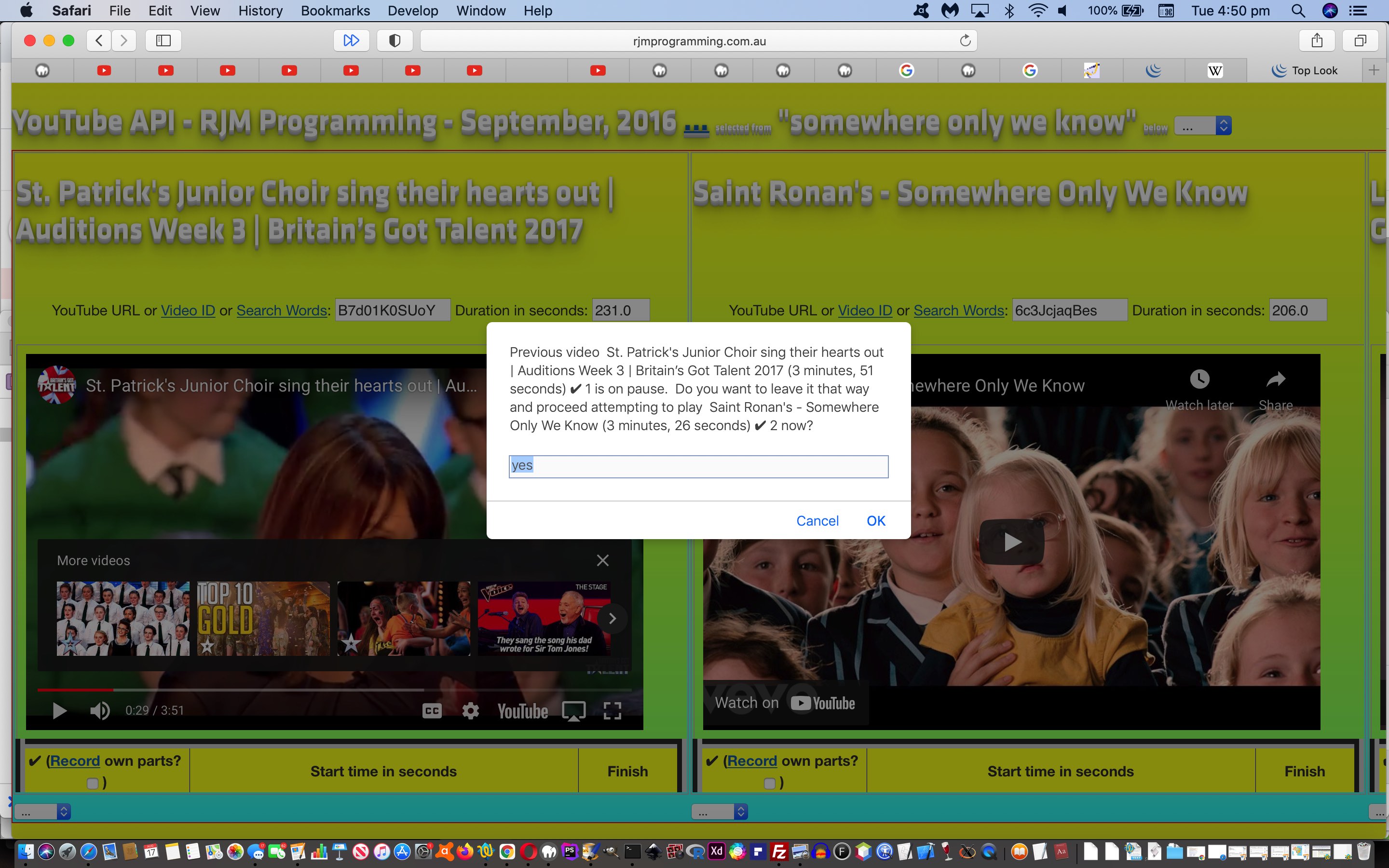Open the Bluetooth menu bar icon
This screenshot has width=1389, height=868.
[1009, 10]
